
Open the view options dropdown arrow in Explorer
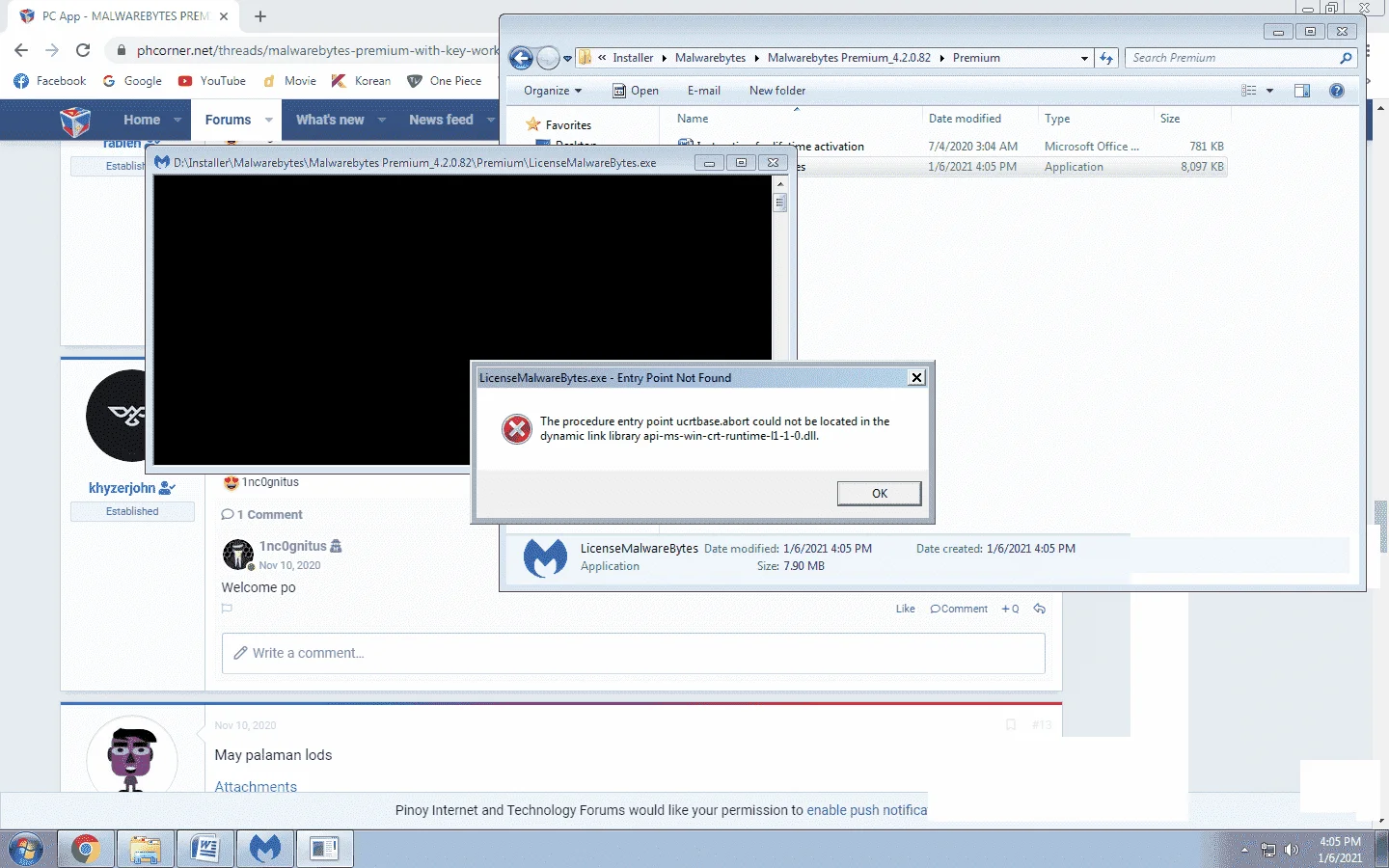point(1269,91)
